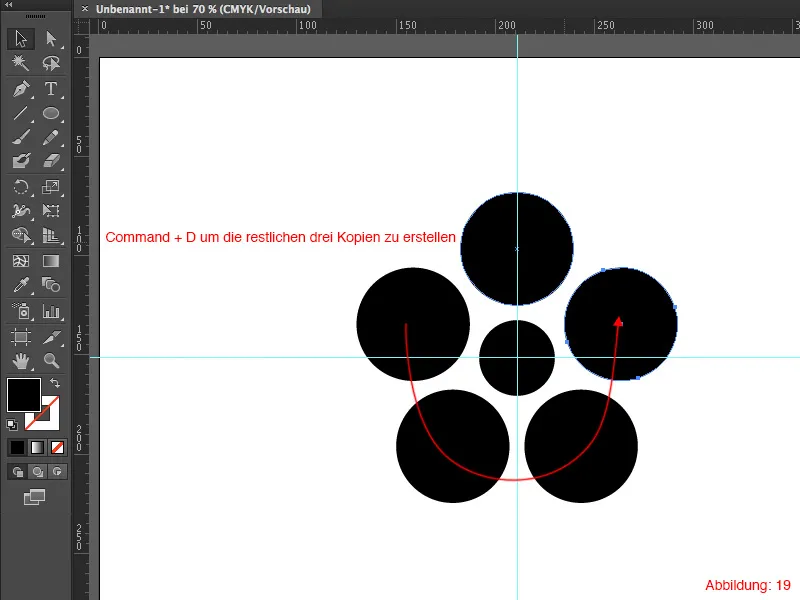
Task: Select the Free Transform tool
Action: coord(51,211)
